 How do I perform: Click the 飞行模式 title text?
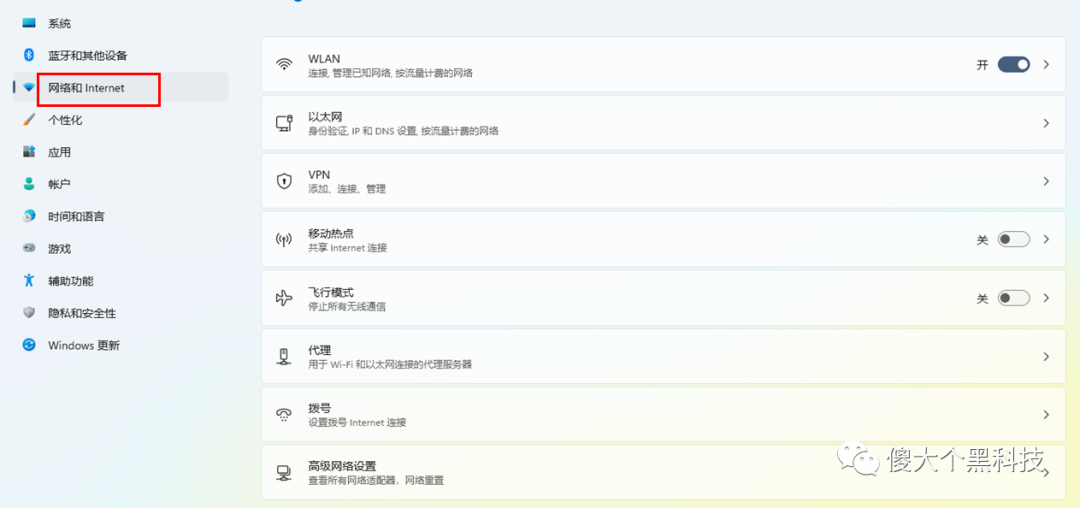coord(331,292)
